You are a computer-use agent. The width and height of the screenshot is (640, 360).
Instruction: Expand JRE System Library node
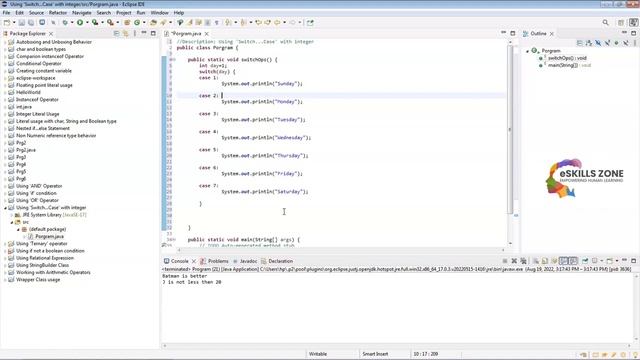click(12, 215)
